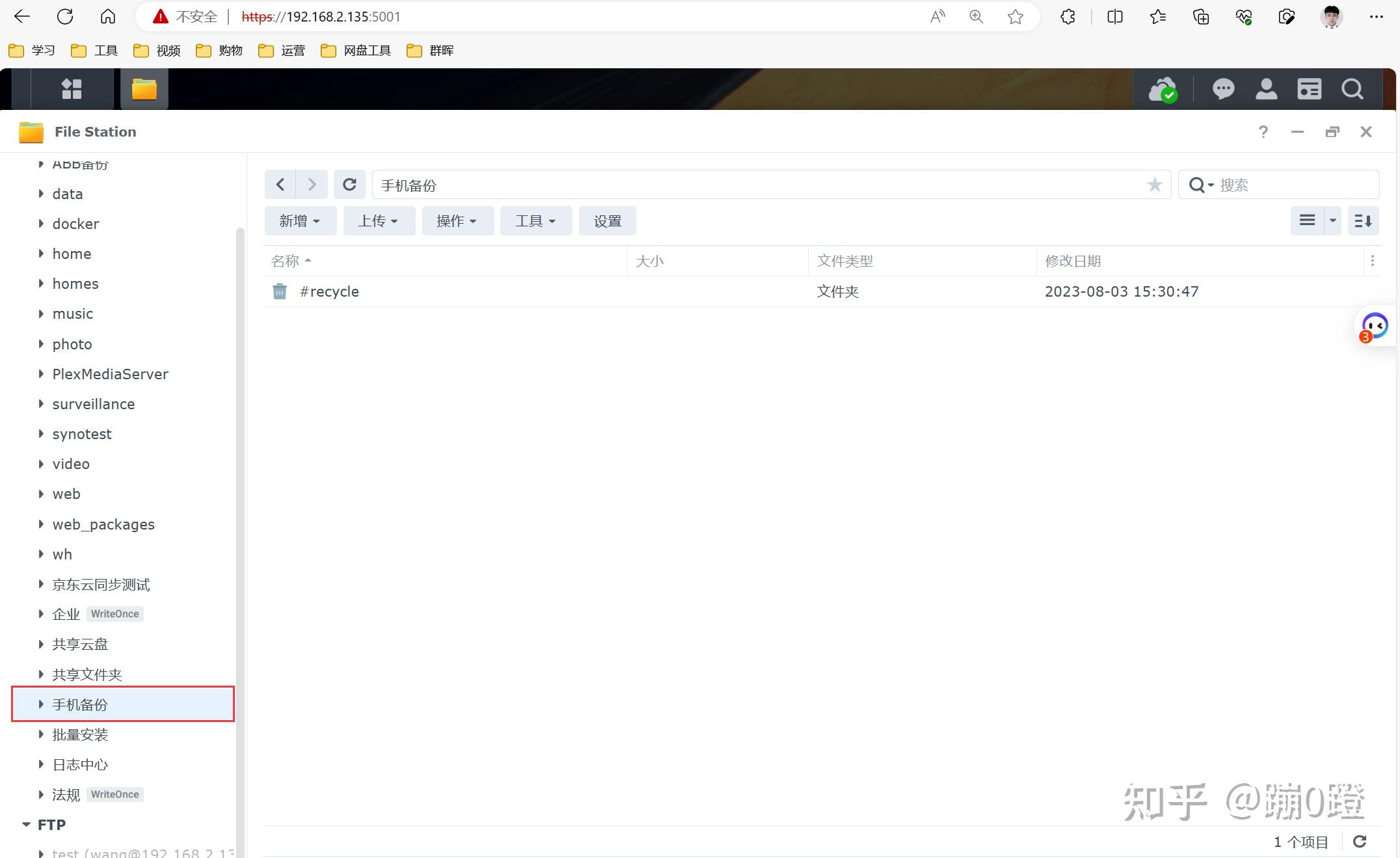Viewport: 1400px width, 858px height.
Task: Open the cloud sync status icon
Action: point(1162,89)
